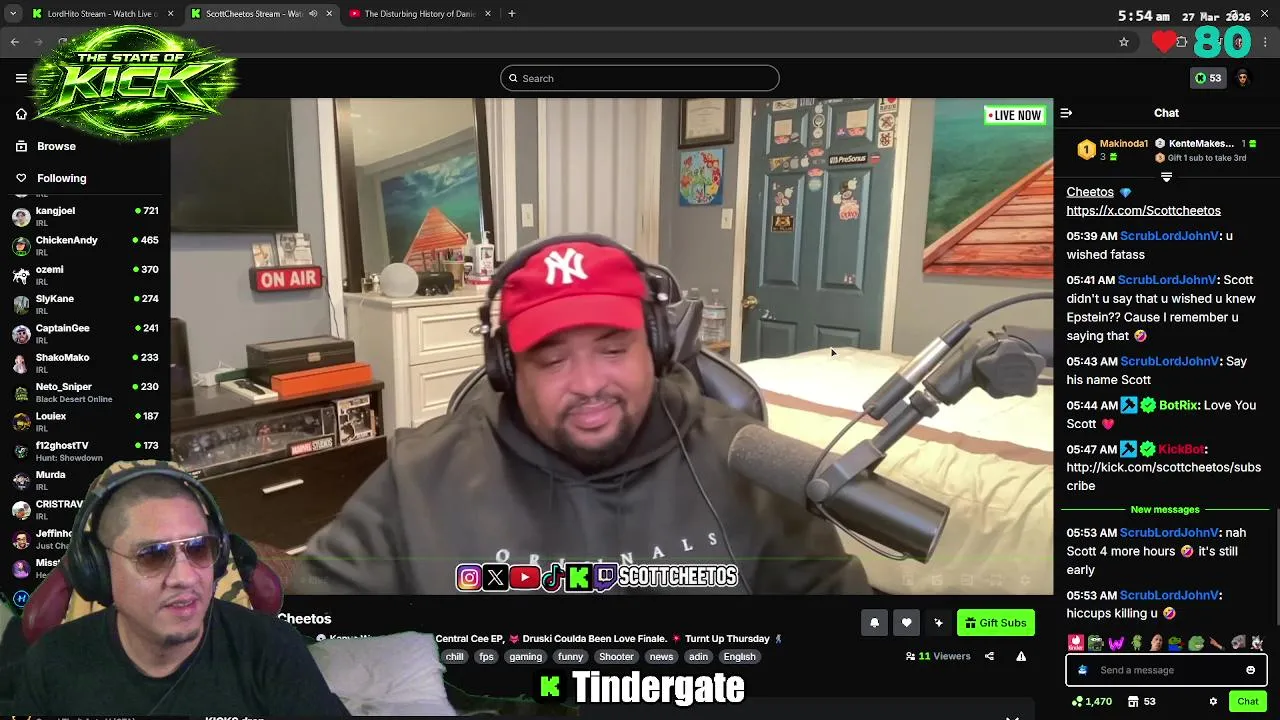Focus the Send a message field
1280x720 pixels.
1166,670
